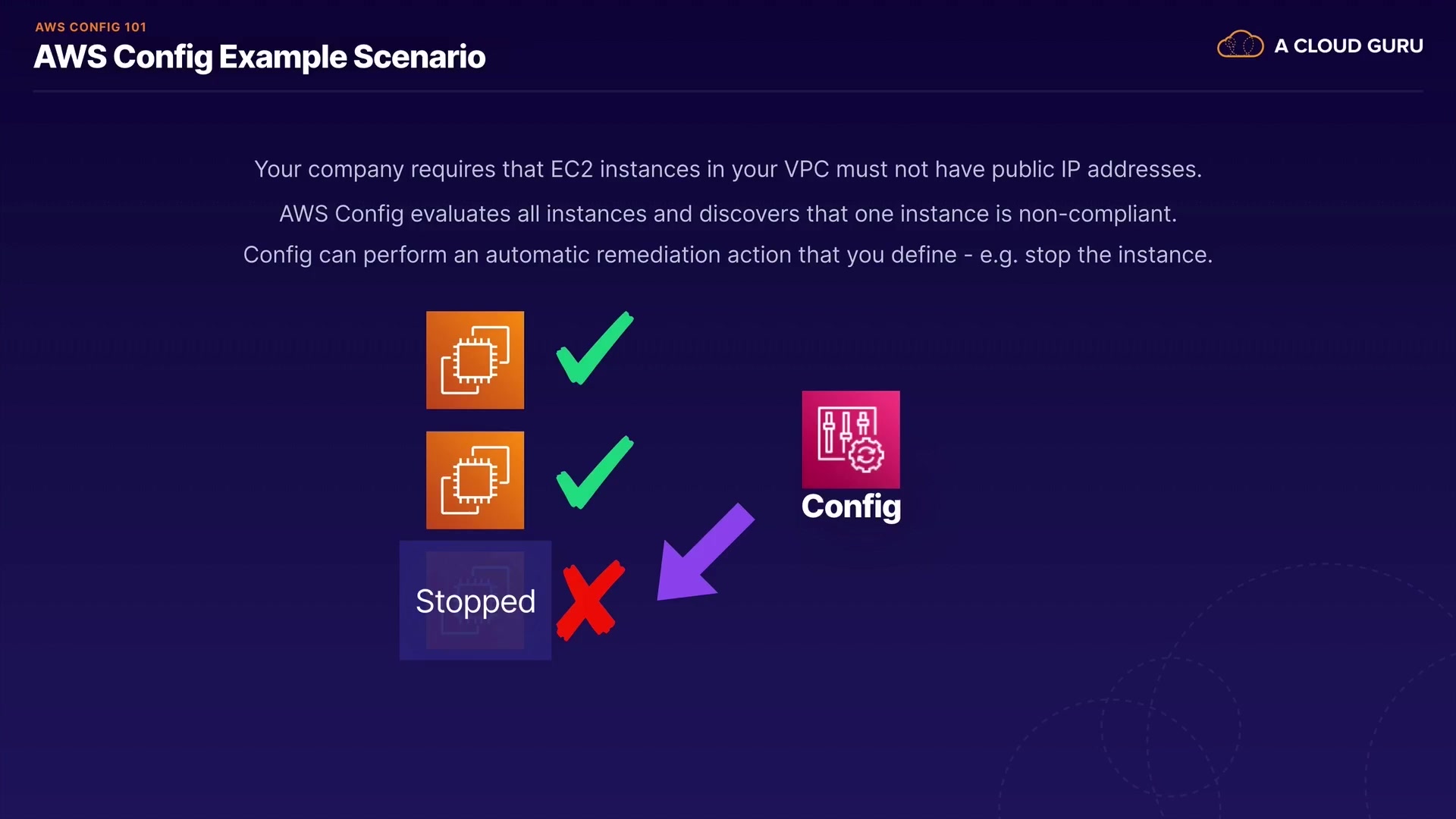This screenshot has height=819, width=1456.
Task: Click the pink AWS Config service icon
Action: point(851,440)
